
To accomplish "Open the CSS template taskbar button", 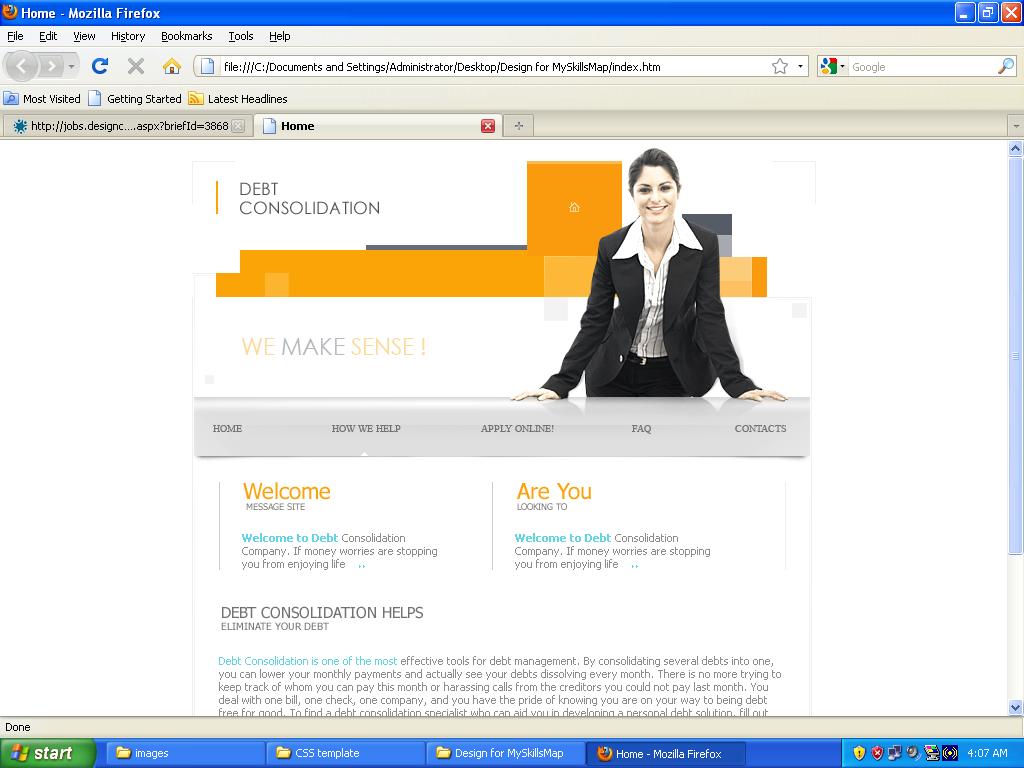I will (344, 753).
